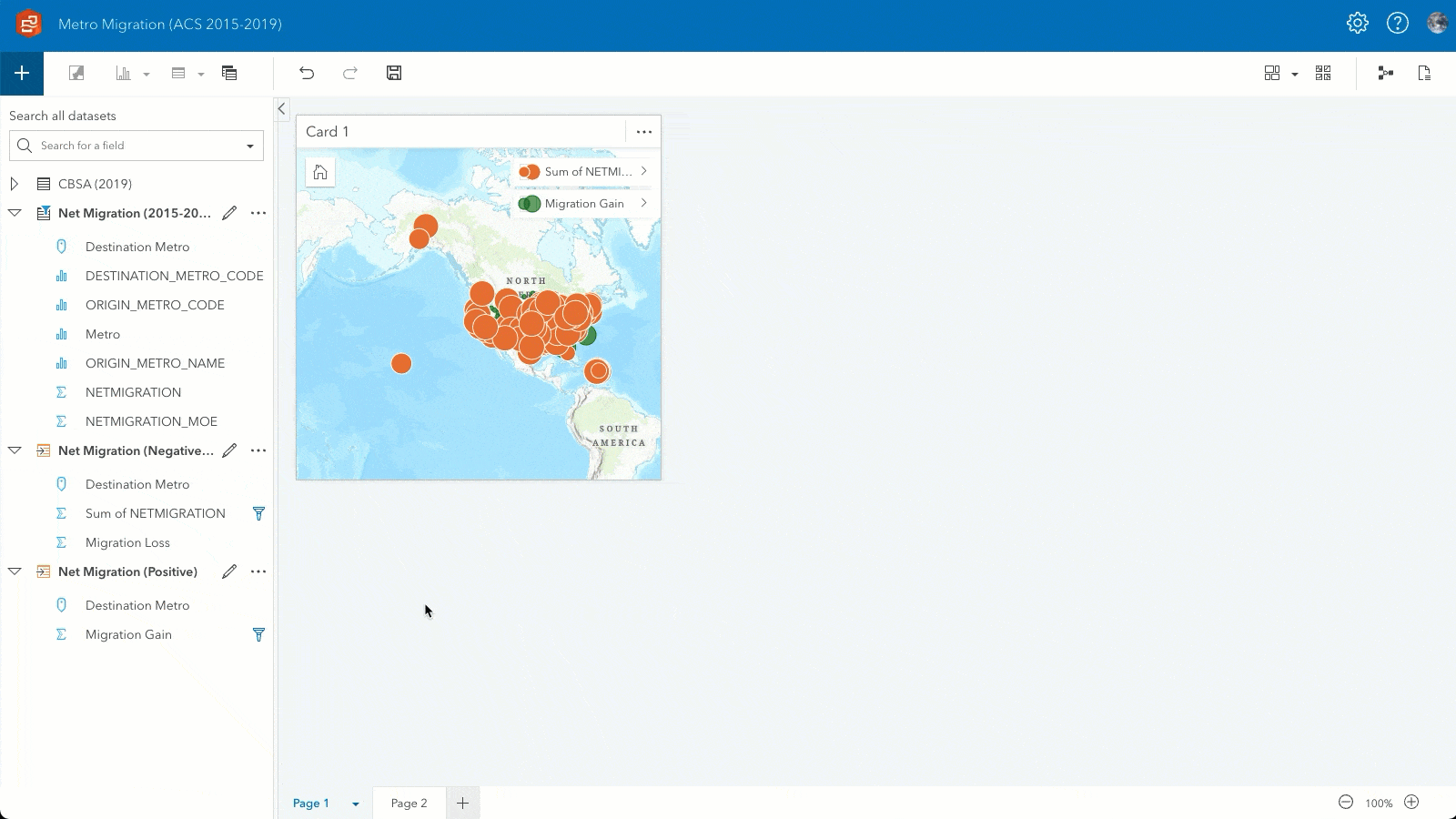Click the filter icon on Migration Gain field
Viewport: 1456px width, 819px height.
258,635
